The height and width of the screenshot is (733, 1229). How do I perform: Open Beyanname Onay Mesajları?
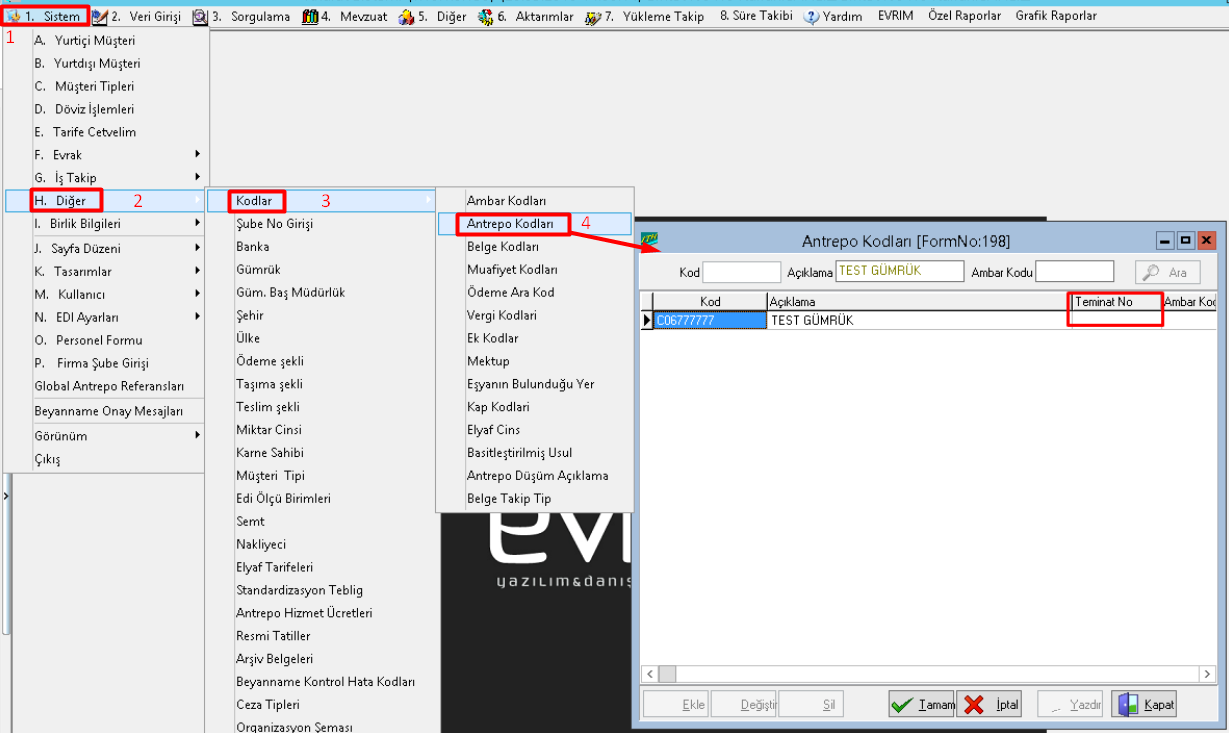click(106, 411)
